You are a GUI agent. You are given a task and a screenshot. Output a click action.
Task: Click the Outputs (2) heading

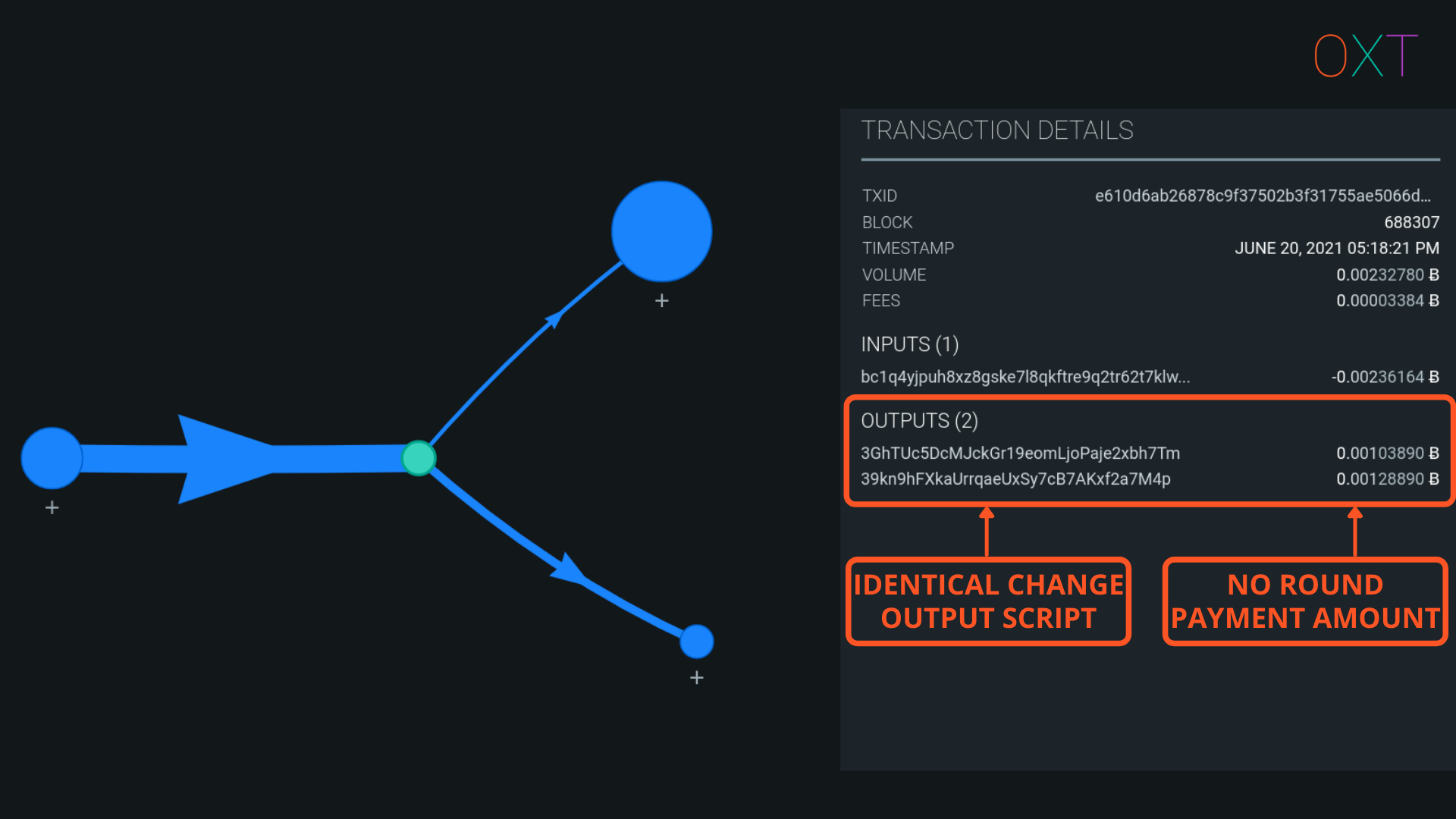[x=919, y=421]
